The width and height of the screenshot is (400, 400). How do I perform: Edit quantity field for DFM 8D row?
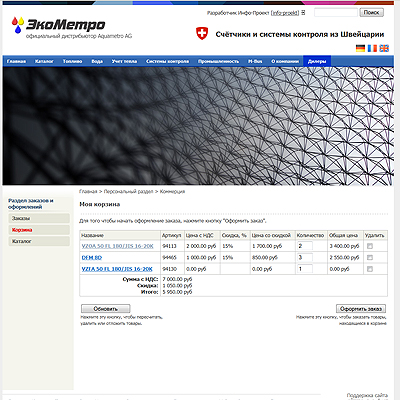click(305, 257)
